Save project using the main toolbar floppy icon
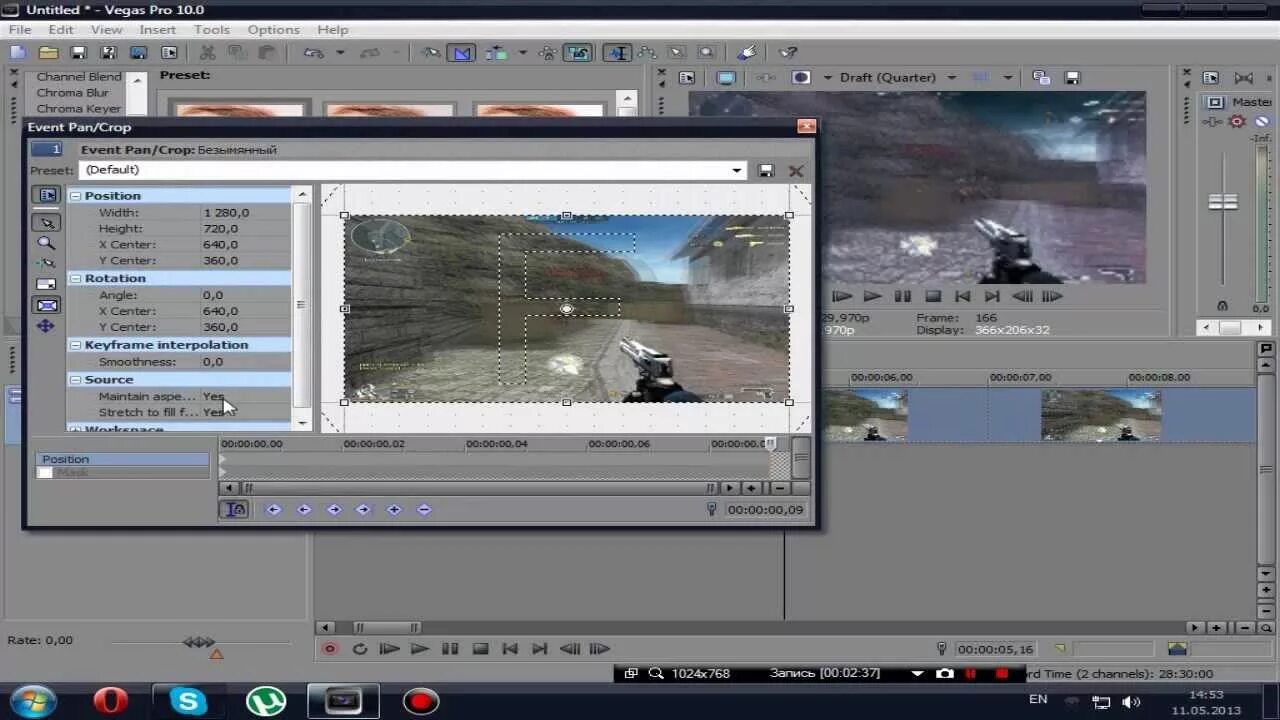1280x720 pixels. pos(78,53)
